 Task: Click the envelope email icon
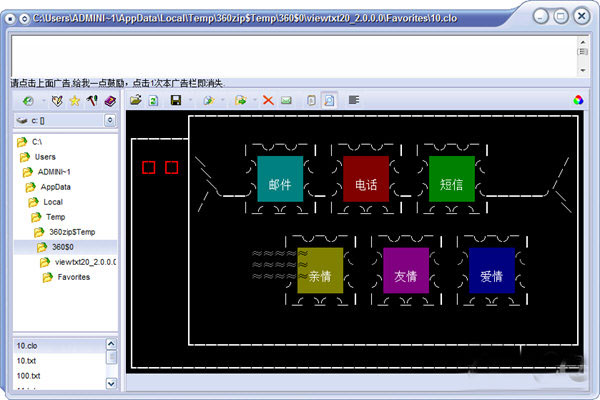tap(286, 100)
